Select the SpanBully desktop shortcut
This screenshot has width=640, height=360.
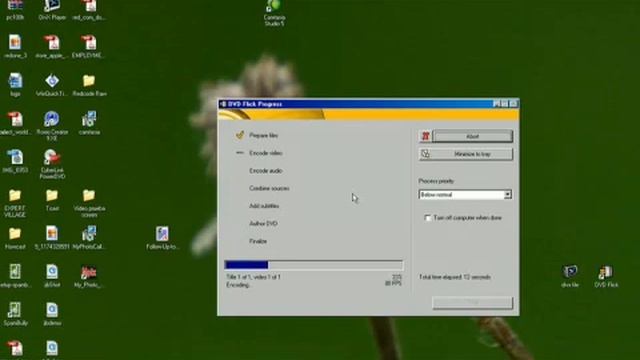(15, 314)
